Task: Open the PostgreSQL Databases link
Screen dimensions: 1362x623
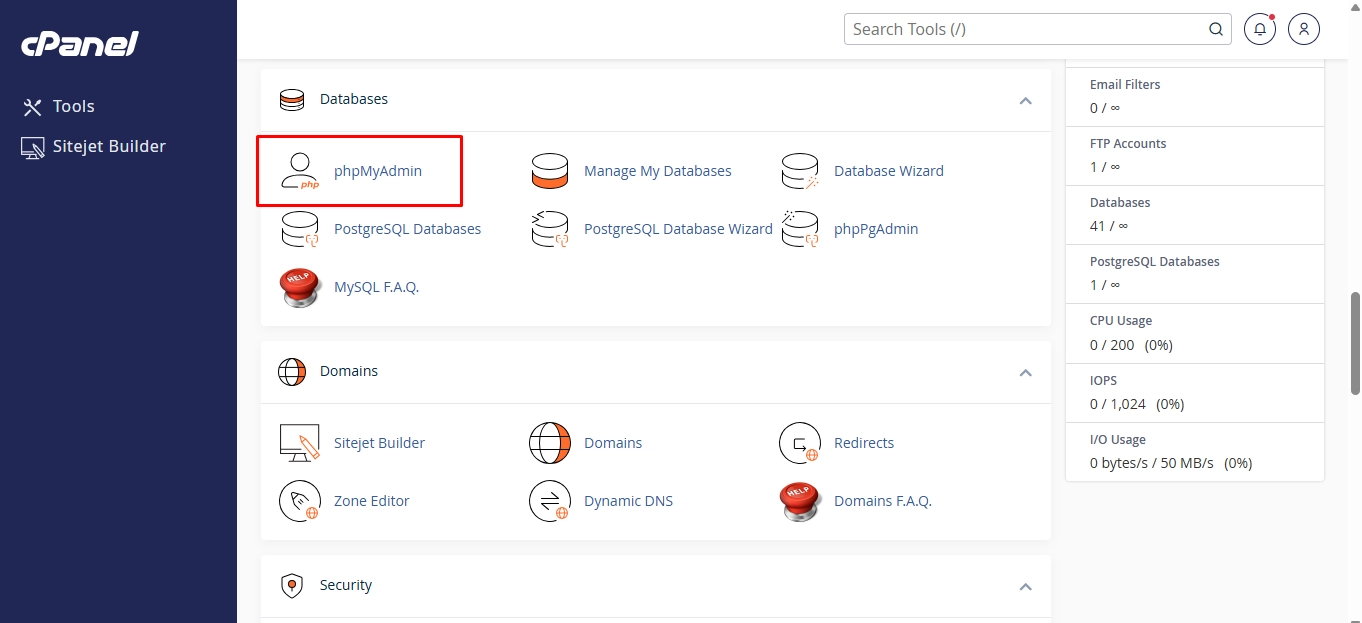Action: pos(408,229)
